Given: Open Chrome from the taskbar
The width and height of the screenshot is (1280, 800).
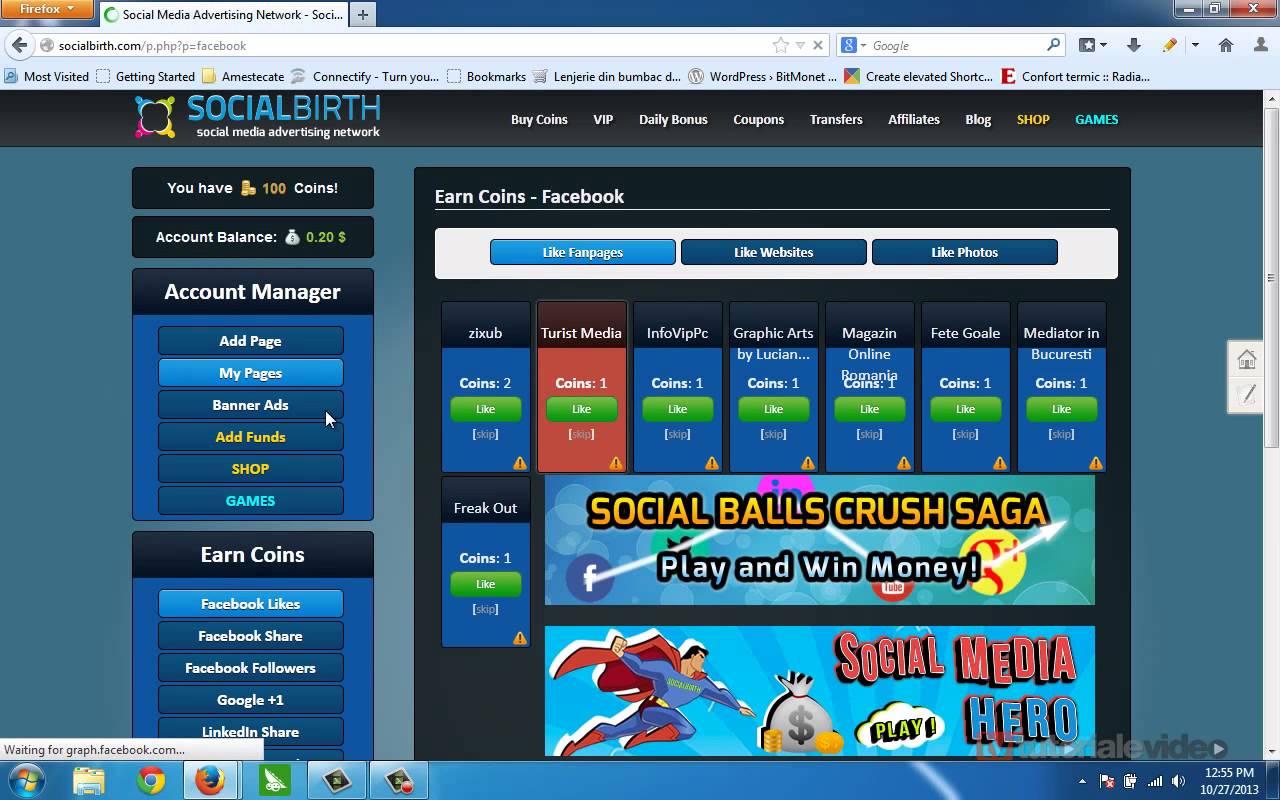Looking at the screenshot, I should click(x=151, y=780).
